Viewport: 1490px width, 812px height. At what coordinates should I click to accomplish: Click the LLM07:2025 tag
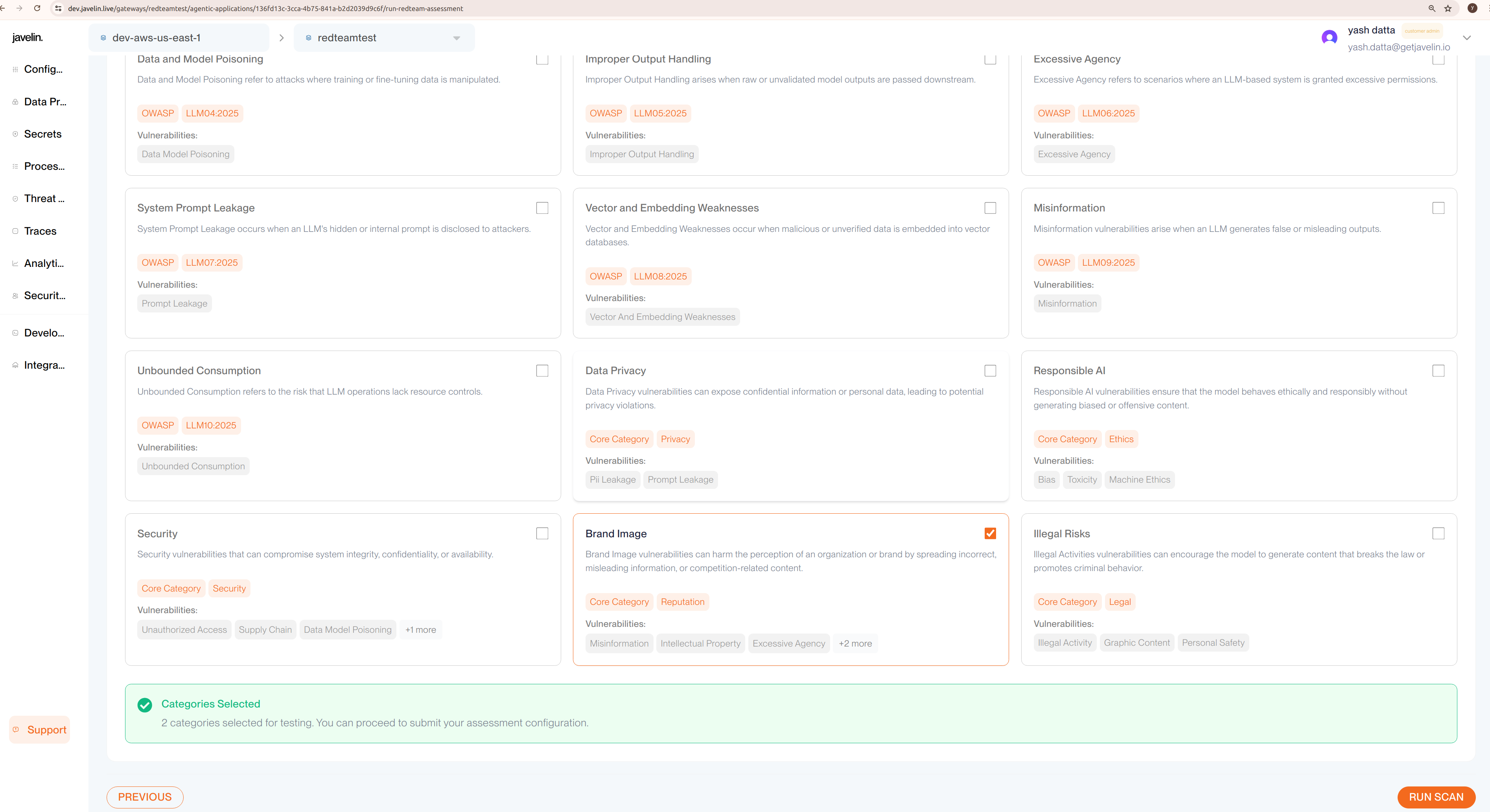click(212, 263)
